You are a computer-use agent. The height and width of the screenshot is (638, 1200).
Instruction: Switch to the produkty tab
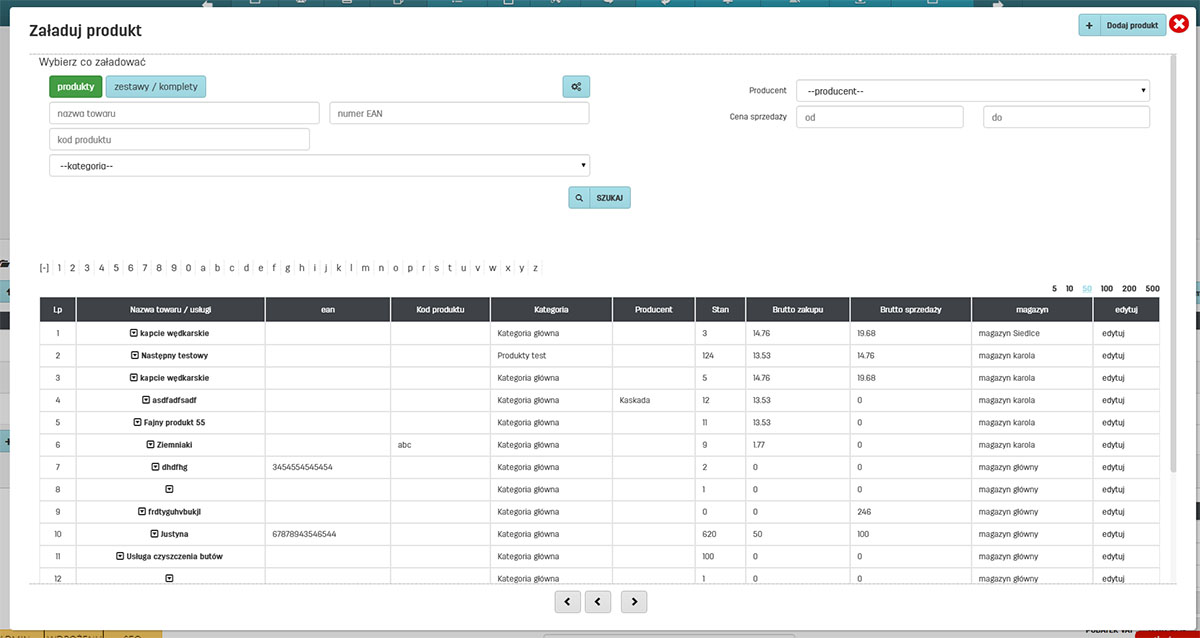pyautogui.click(x=76, y=87)
